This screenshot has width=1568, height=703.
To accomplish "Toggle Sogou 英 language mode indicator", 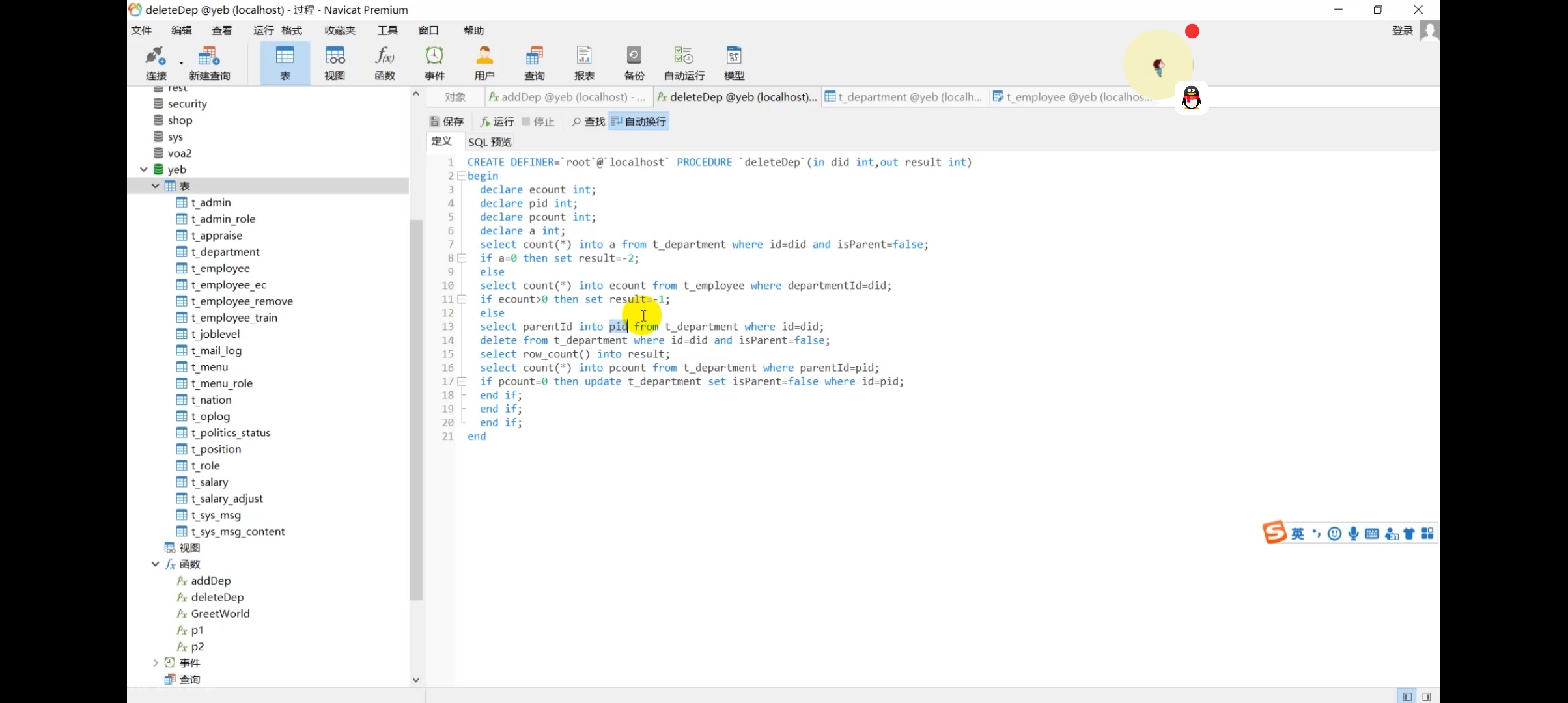I will 1298,534.
